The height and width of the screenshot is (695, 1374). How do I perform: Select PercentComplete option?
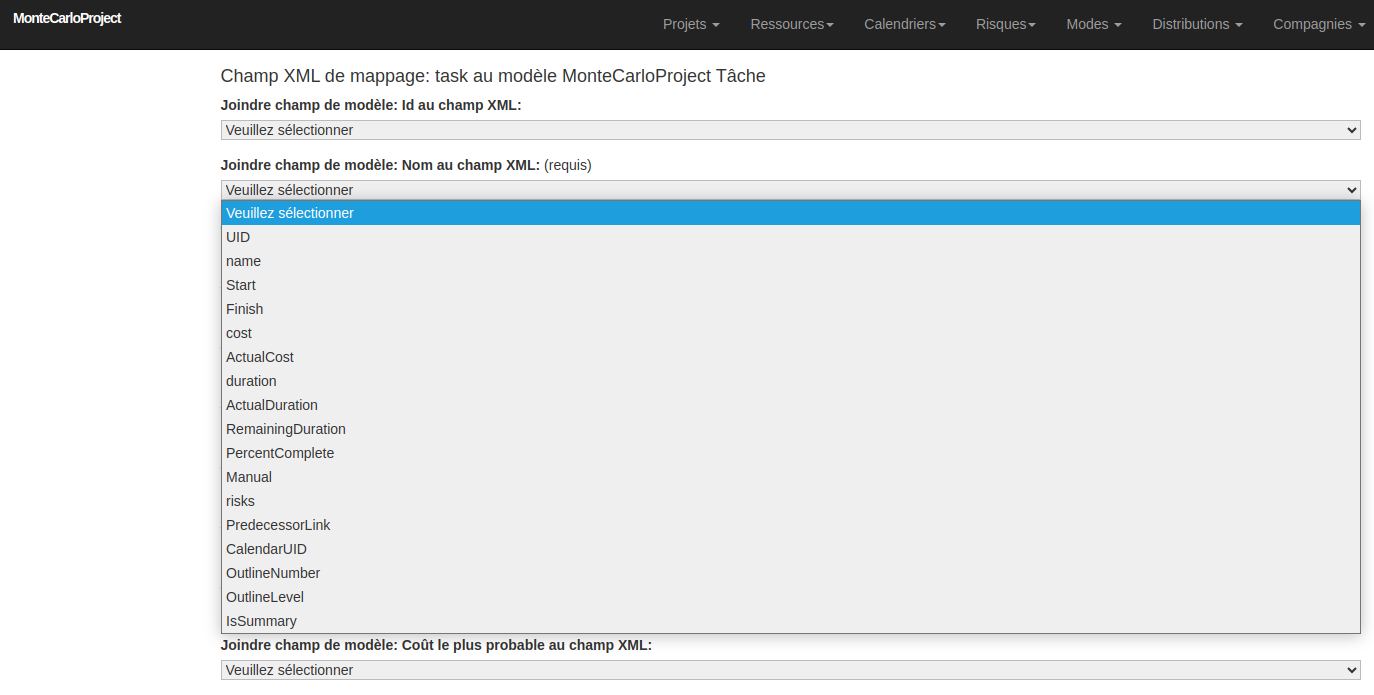click(x=280, y=453)
